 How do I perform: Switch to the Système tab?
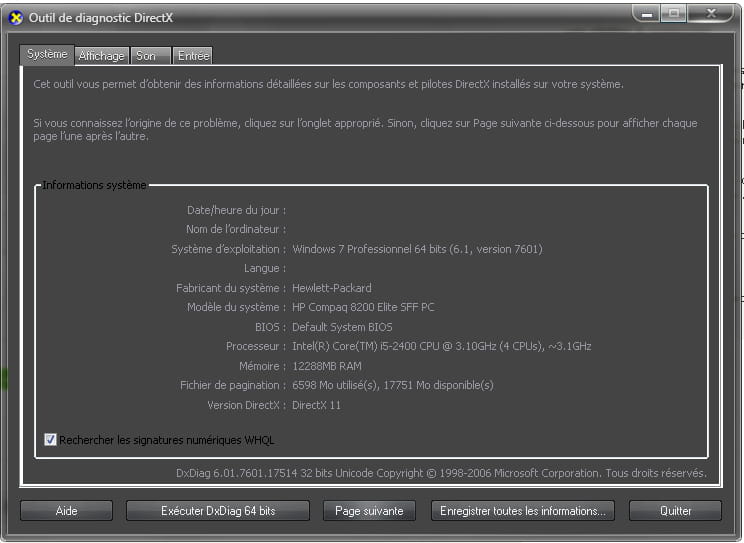[x=46, y=54]
